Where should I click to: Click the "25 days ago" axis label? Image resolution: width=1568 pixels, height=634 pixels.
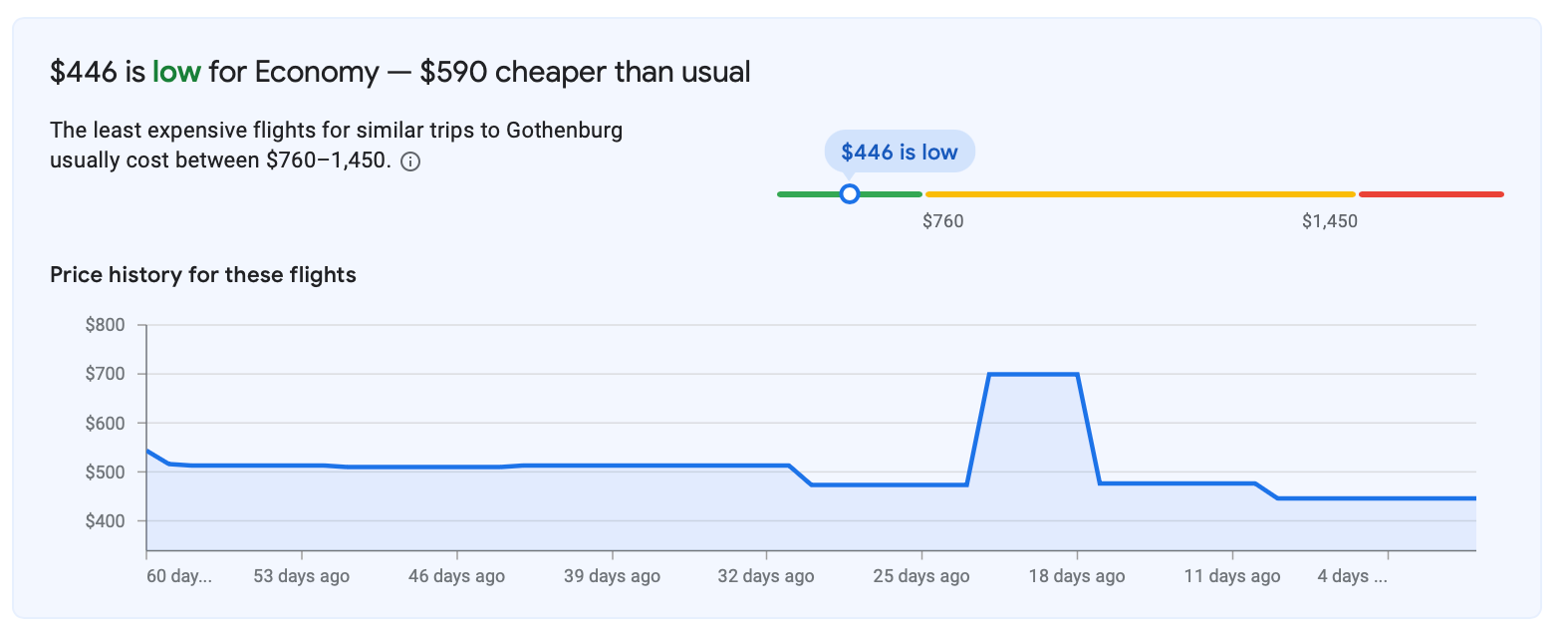tap(921, 576)
